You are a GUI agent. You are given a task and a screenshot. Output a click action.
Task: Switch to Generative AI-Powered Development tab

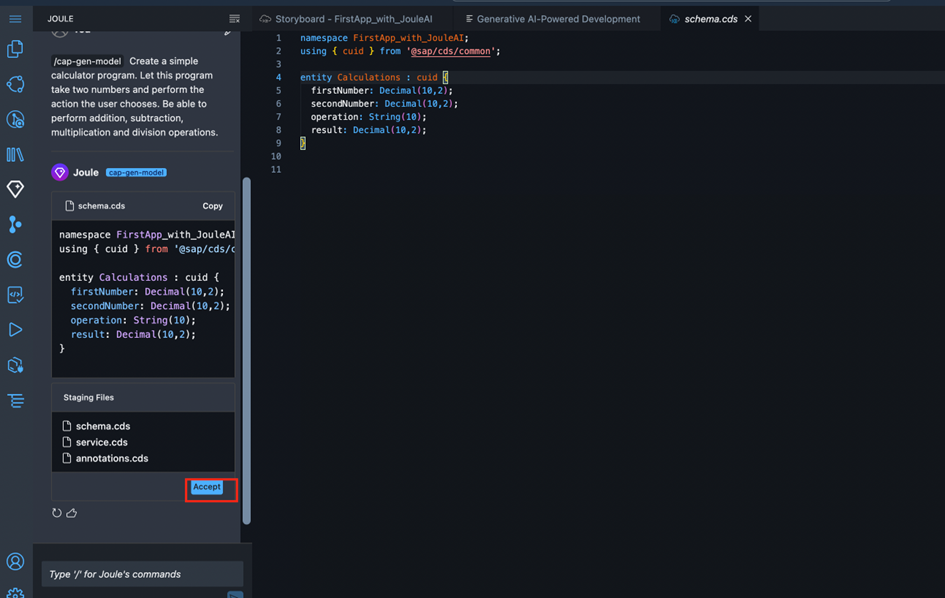click(557, 19)
